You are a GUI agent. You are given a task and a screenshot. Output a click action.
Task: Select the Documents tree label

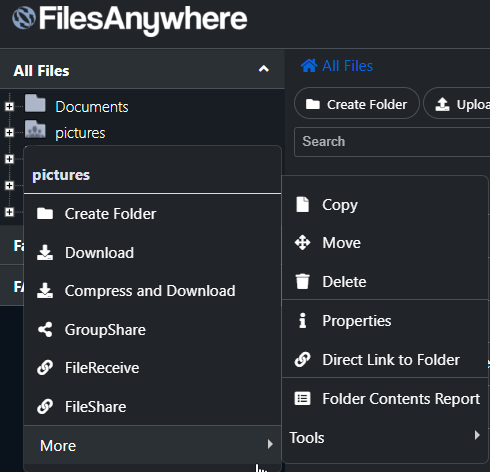(x=92, y=107)
